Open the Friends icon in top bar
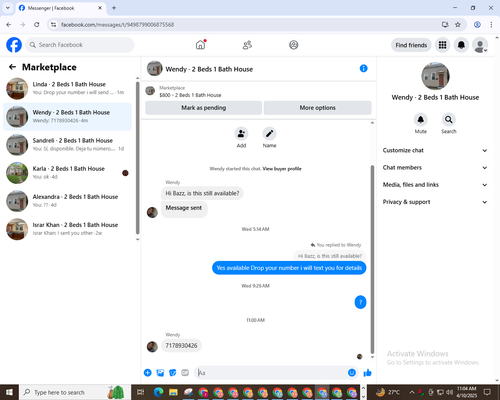This screenshot has width=500, height=400. pos(247,45)
